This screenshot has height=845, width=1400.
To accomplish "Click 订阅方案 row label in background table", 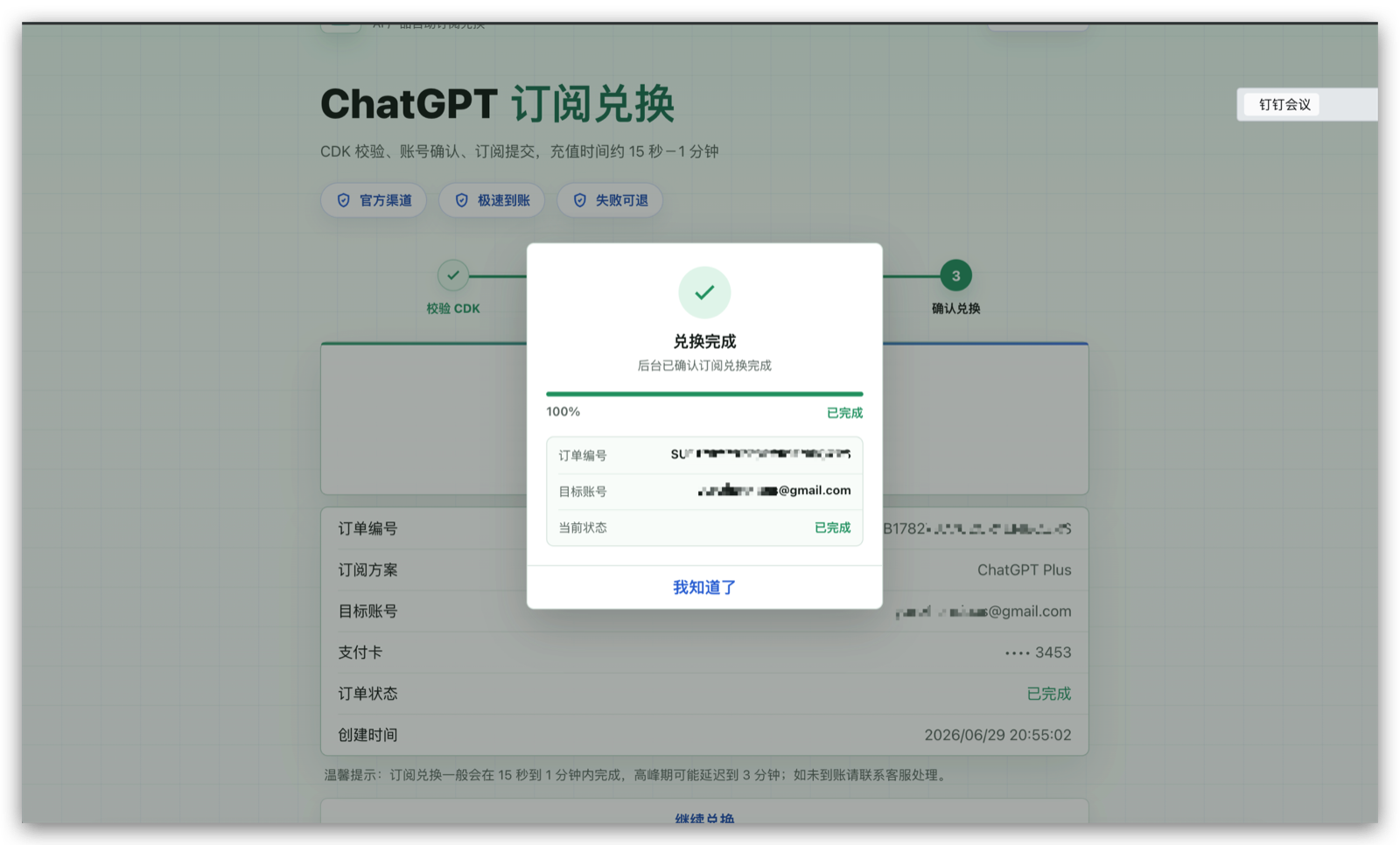I will click(x=367, y=569).
